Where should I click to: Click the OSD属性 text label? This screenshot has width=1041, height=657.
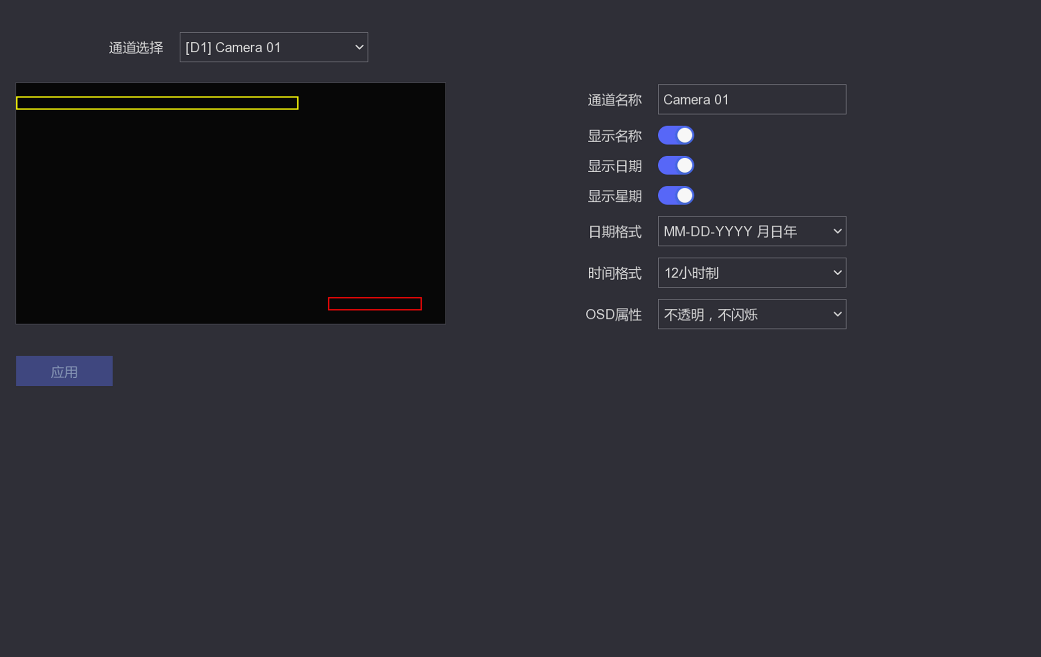pos(613,315)
